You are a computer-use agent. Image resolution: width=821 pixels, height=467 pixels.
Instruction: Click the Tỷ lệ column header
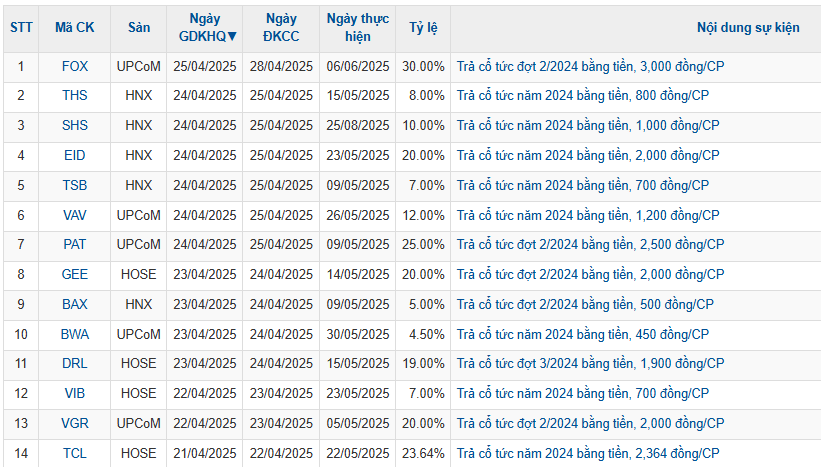pos(423,28)
